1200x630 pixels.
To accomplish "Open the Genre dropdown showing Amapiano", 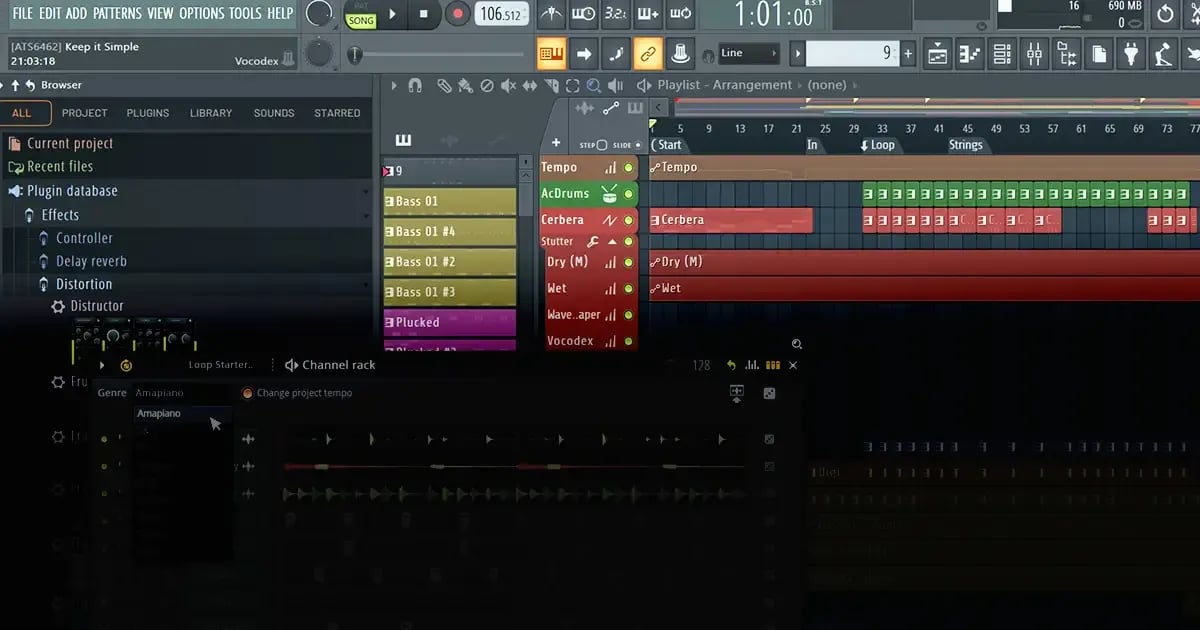I will (x=183, y=393).
